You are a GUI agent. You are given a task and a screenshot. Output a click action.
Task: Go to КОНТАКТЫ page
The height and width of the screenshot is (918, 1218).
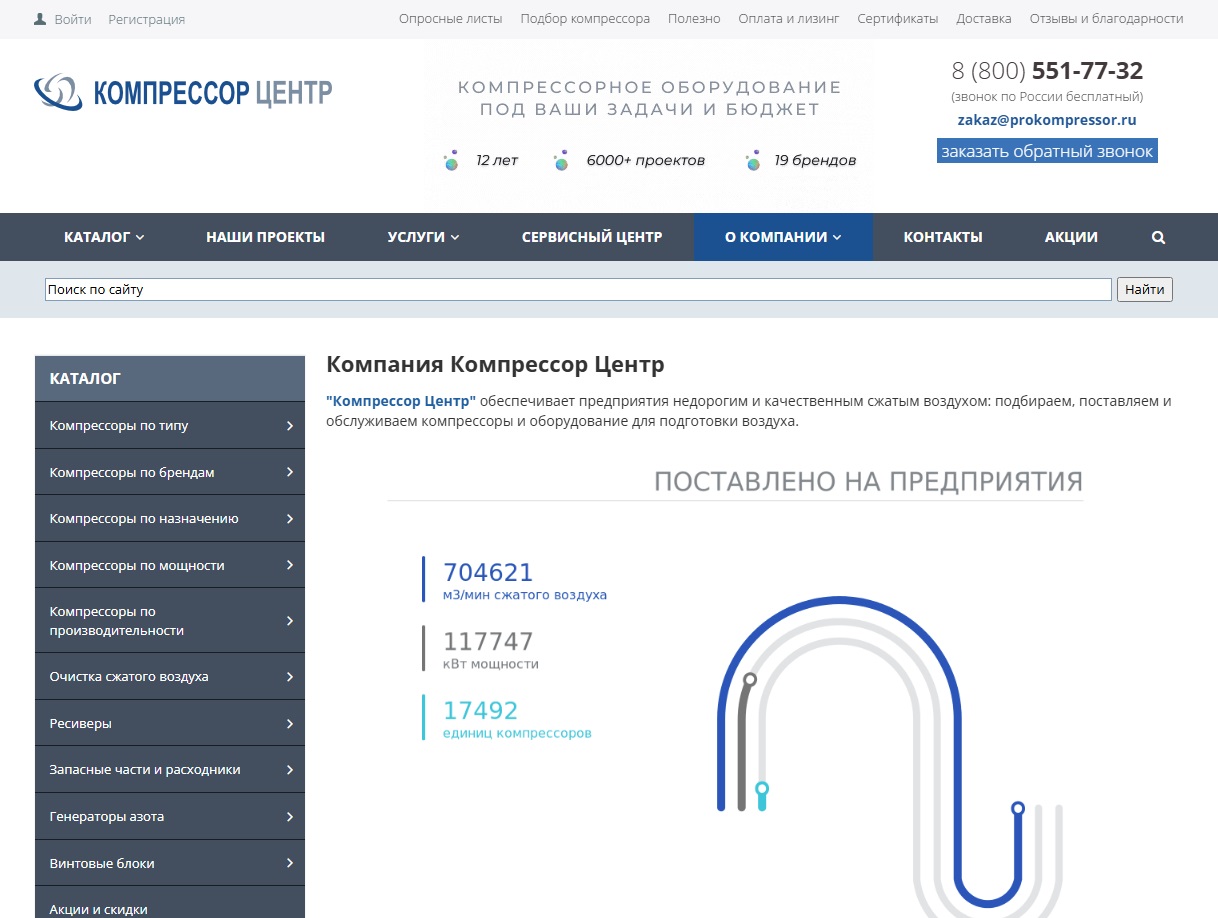[943, 237]
